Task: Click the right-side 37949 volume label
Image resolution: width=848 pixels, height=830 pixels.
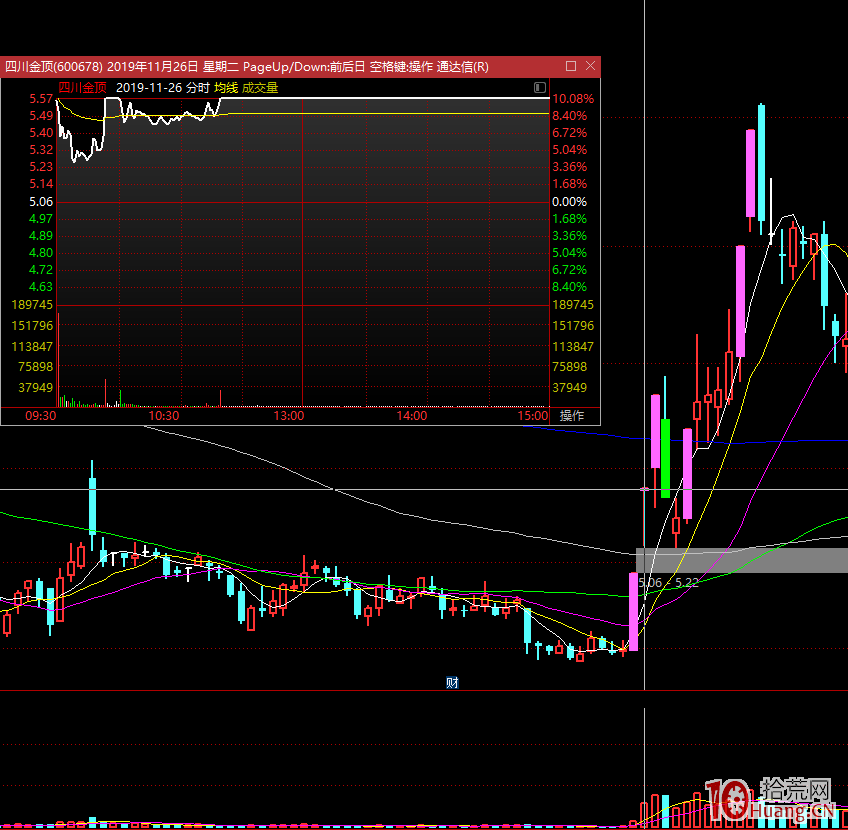Action: coord(569,387)
